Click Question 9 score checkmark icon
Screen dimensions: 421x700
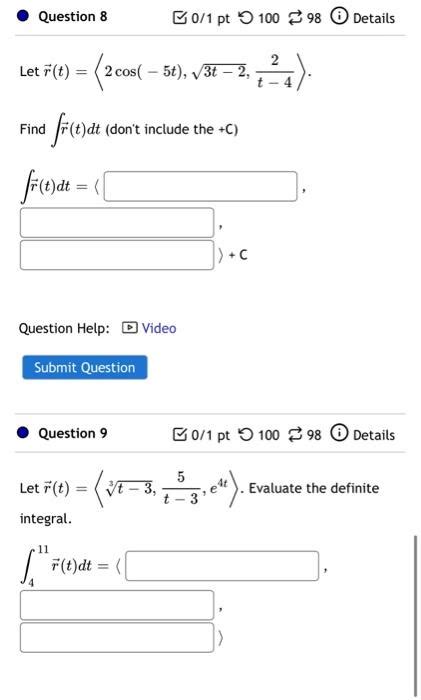point(179,434)
